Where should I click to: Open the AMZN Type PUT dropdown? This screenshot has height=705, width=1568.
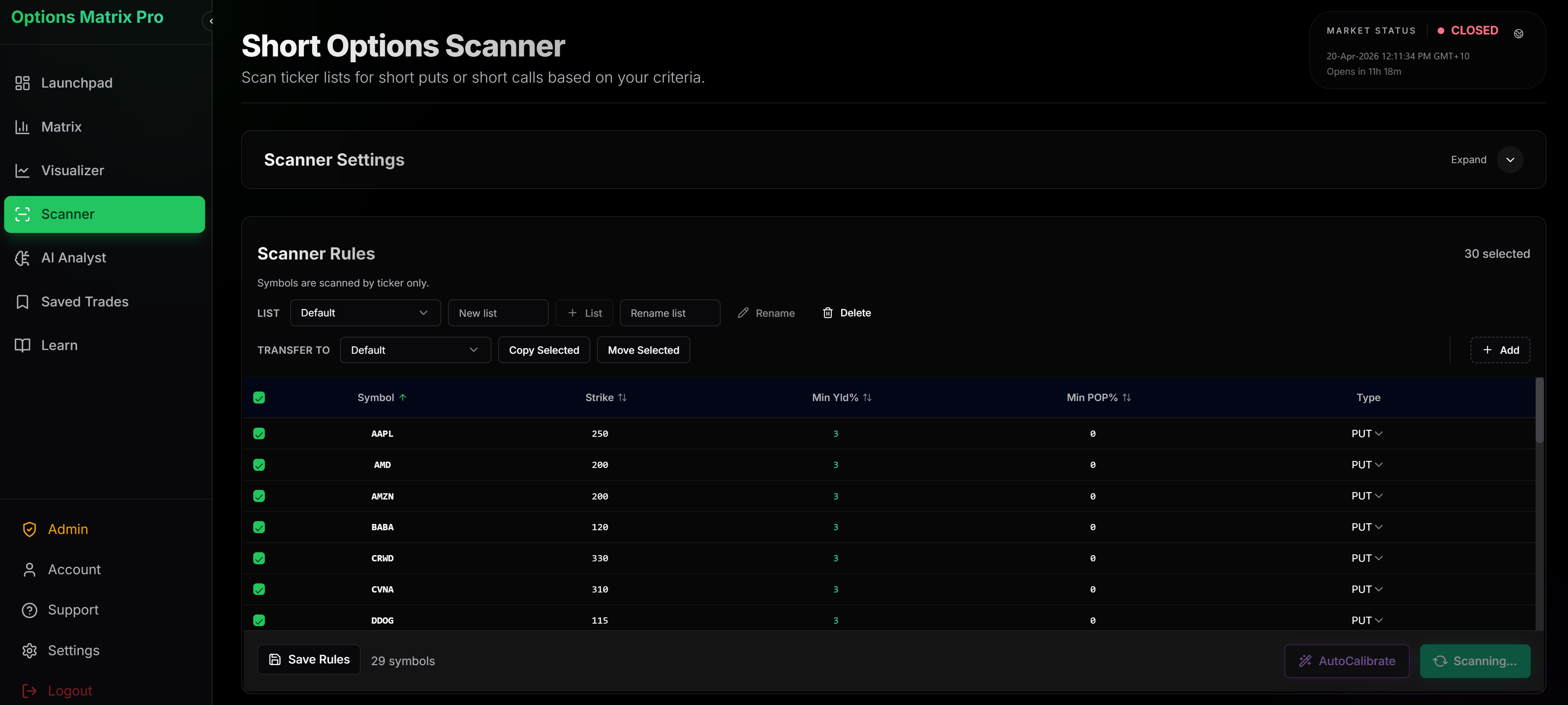tap(1367, 496)
